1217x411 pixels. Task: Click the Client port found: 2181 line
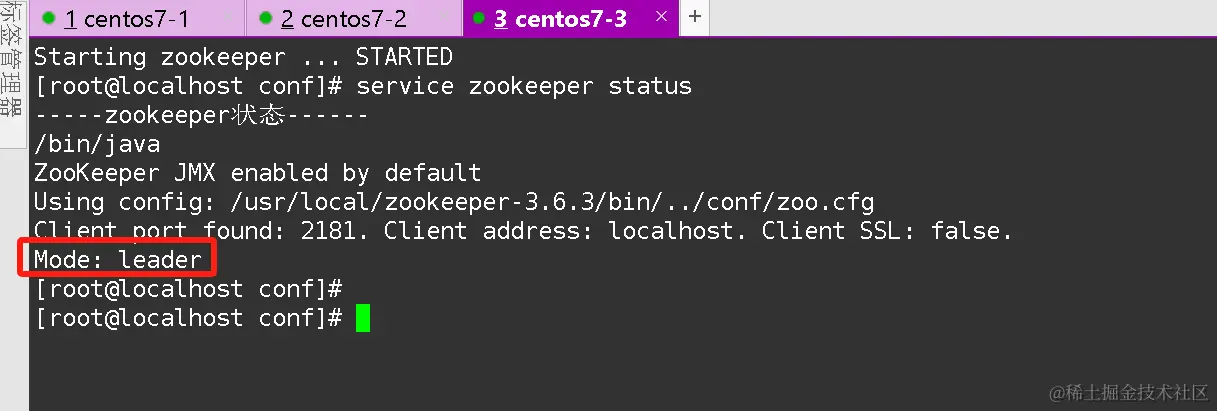click(523, 231)
